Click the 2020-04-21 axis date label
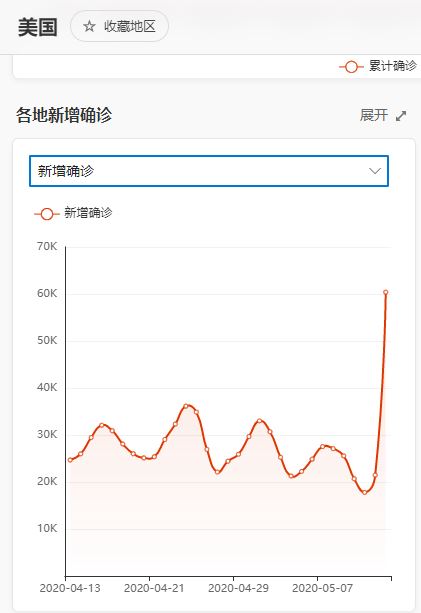This screenshot has height=613, width=421. point(154,588)
